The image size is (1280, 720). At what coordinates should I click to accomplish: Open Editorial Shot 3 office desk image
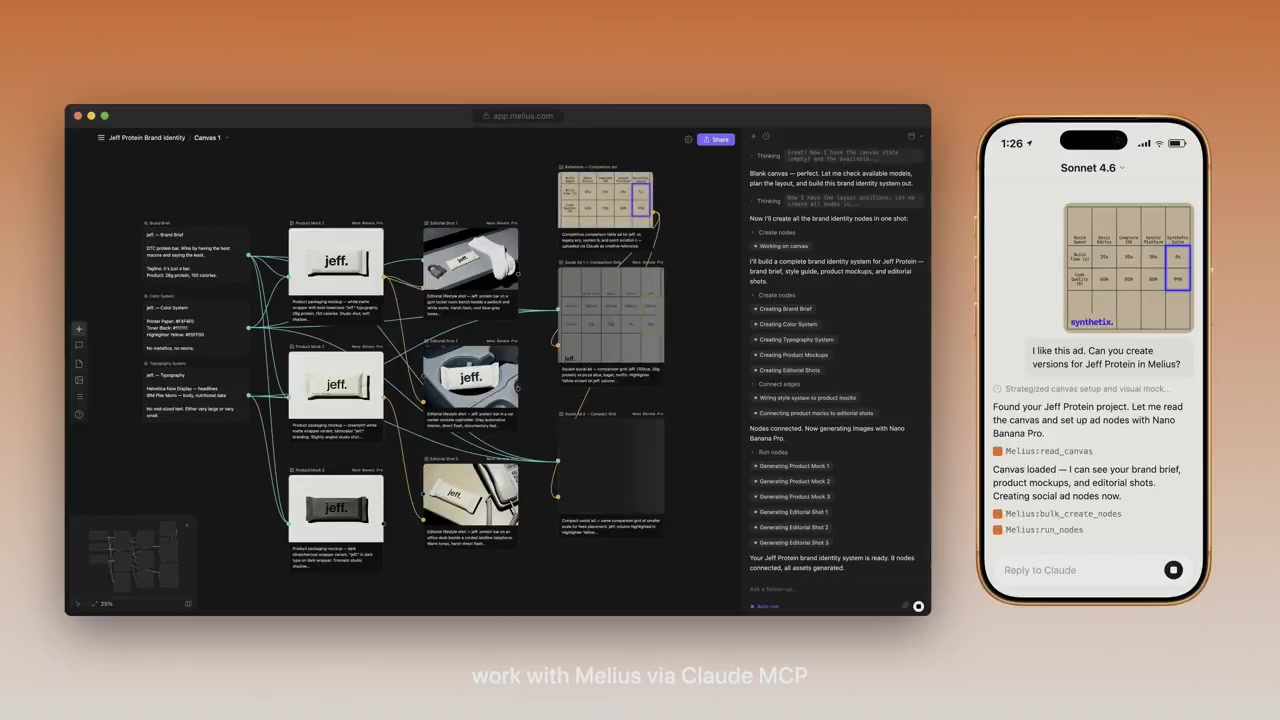pyautogui.click(x=471, y=496)
